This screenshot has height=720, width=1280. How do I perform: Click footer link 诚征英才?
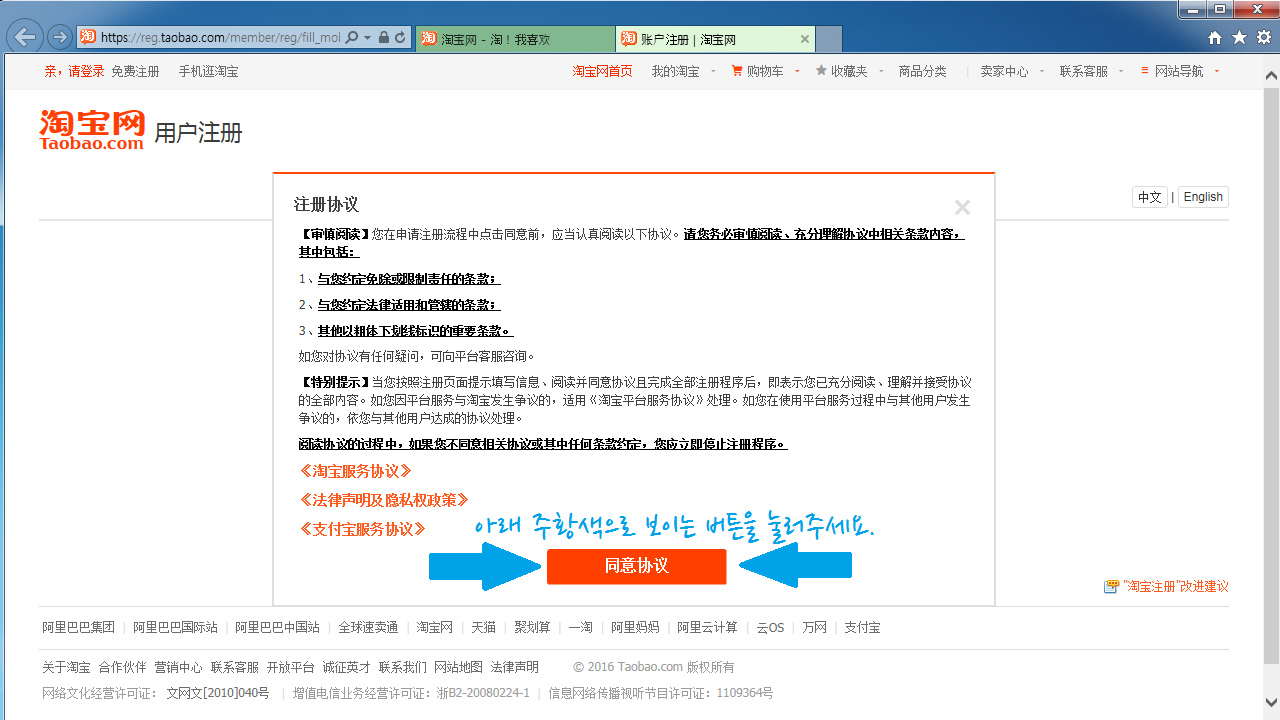346,667
